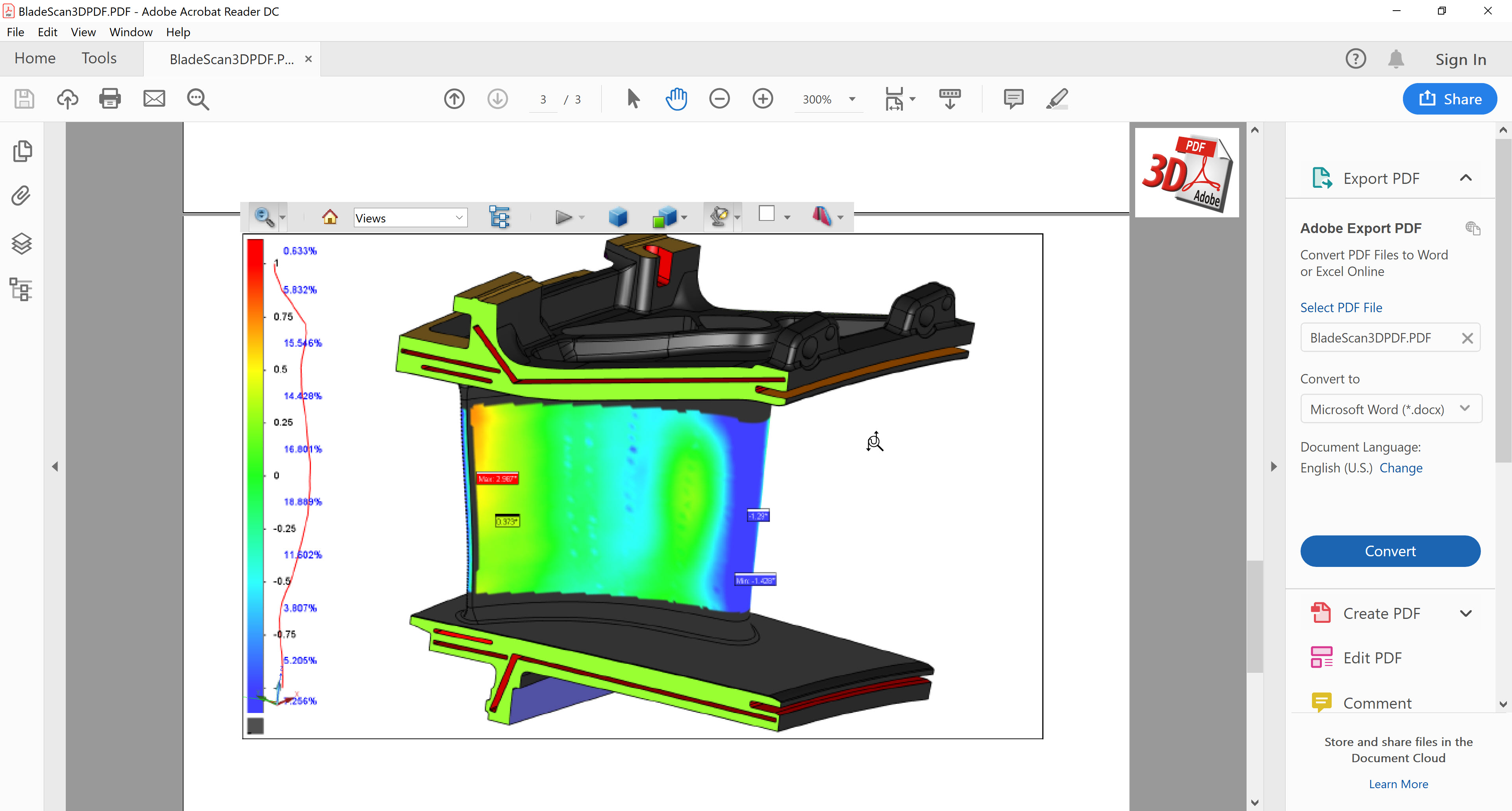
Task: Switch to the Tools tab
Action: click(98, 58)
